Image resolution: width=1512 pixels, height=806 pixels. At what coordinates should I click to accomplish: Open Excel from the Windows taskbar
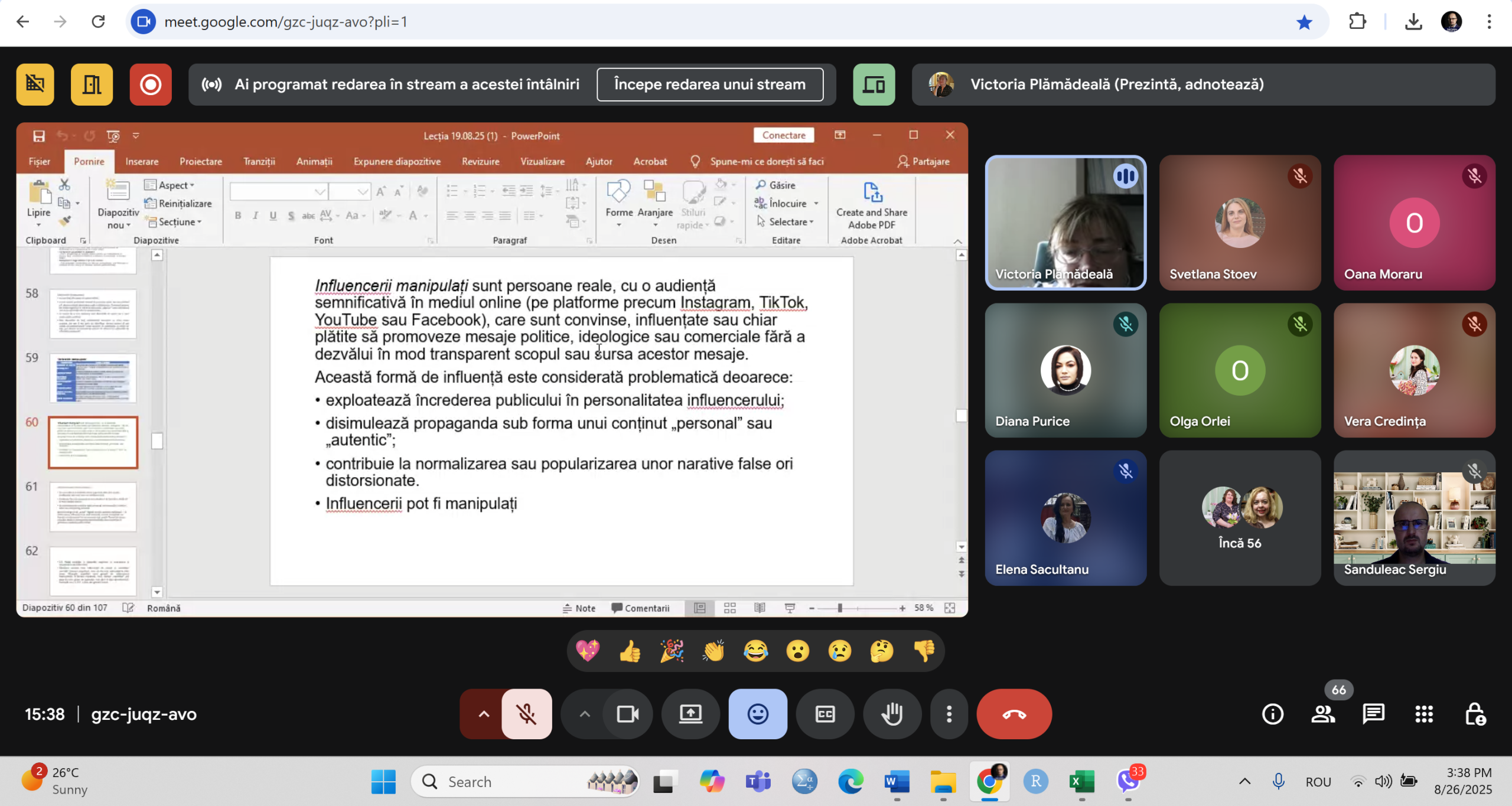1081,781
